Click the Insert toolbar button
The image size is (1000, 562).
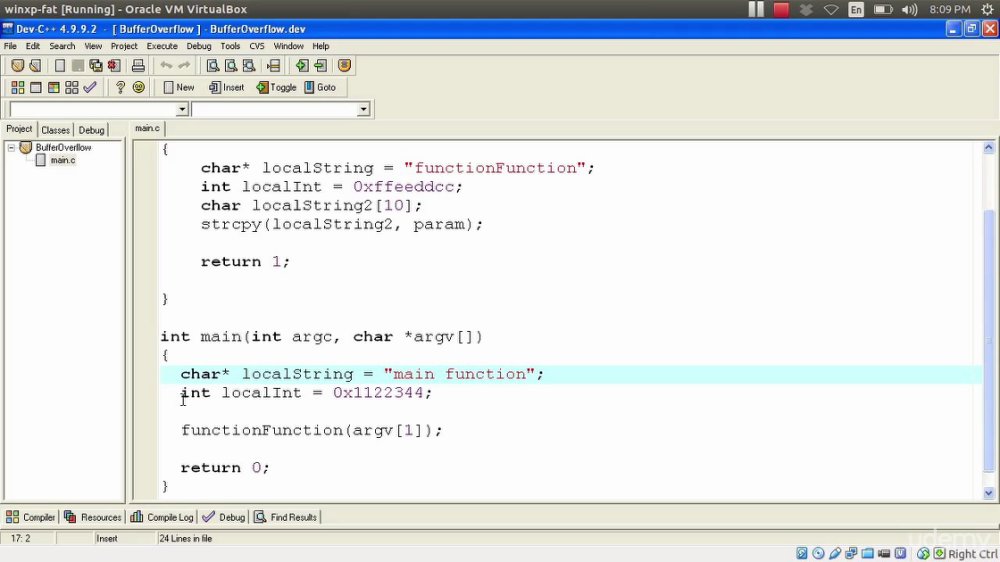(x=226, y=87)
